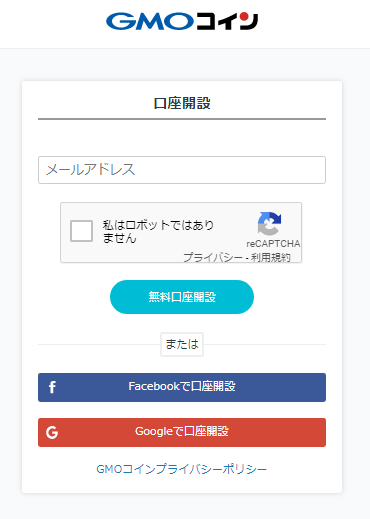Click the reCAPTCHA text label

click(273, 244)
